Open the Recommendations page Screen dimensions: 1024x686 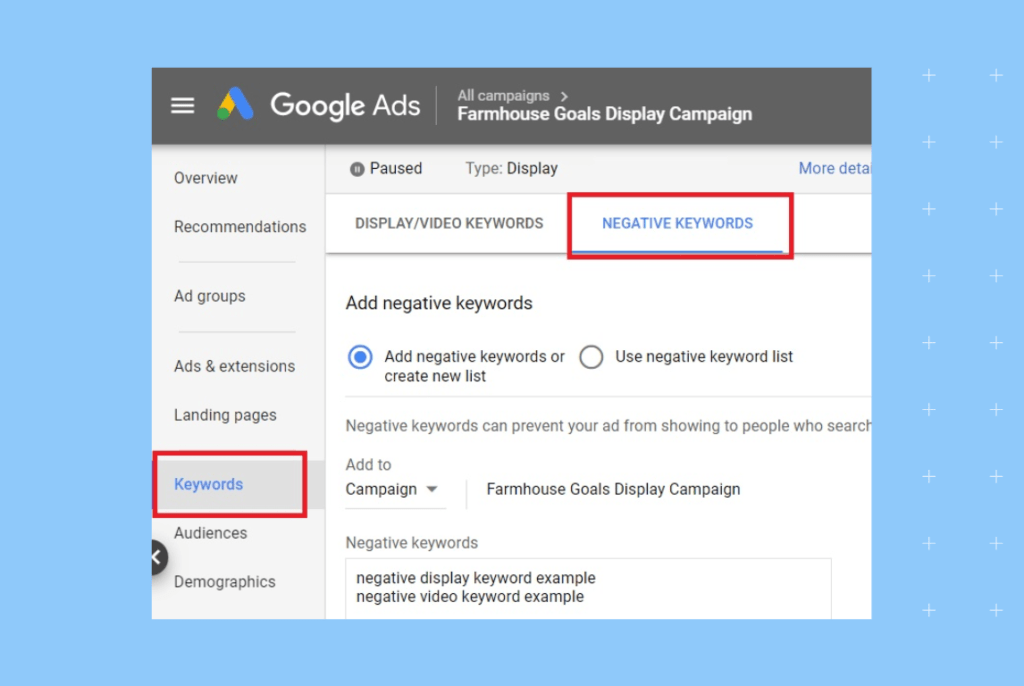tap(240, 227)
